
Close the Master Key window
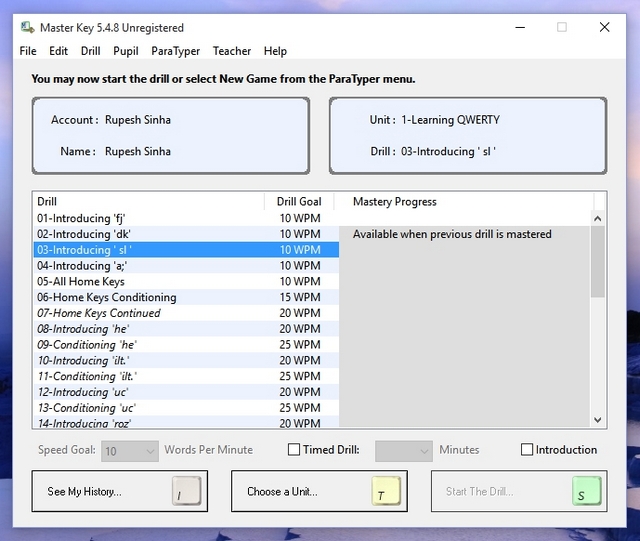[604, 27]
